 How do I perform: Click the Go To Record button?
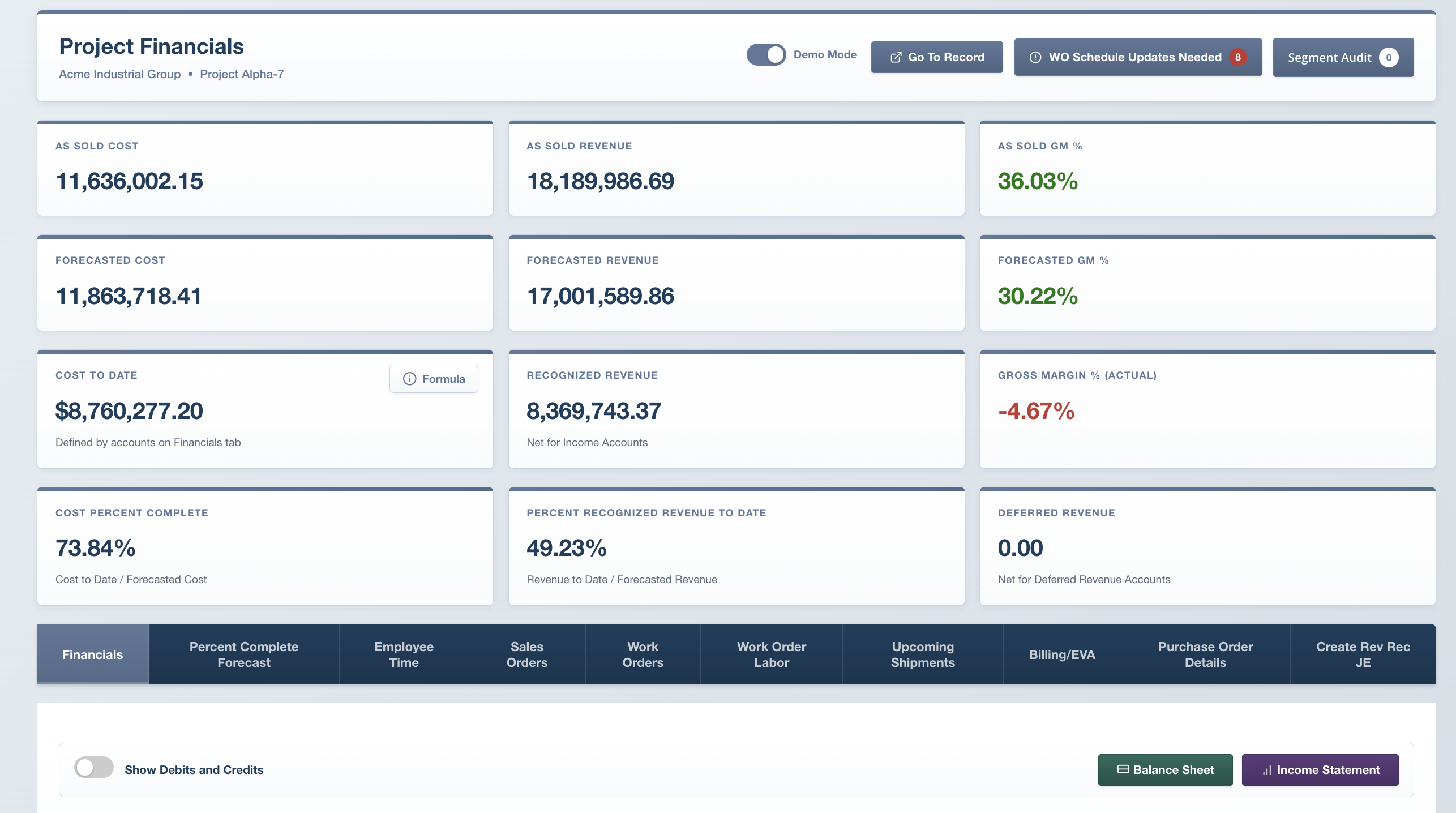[x=937, y=57]
